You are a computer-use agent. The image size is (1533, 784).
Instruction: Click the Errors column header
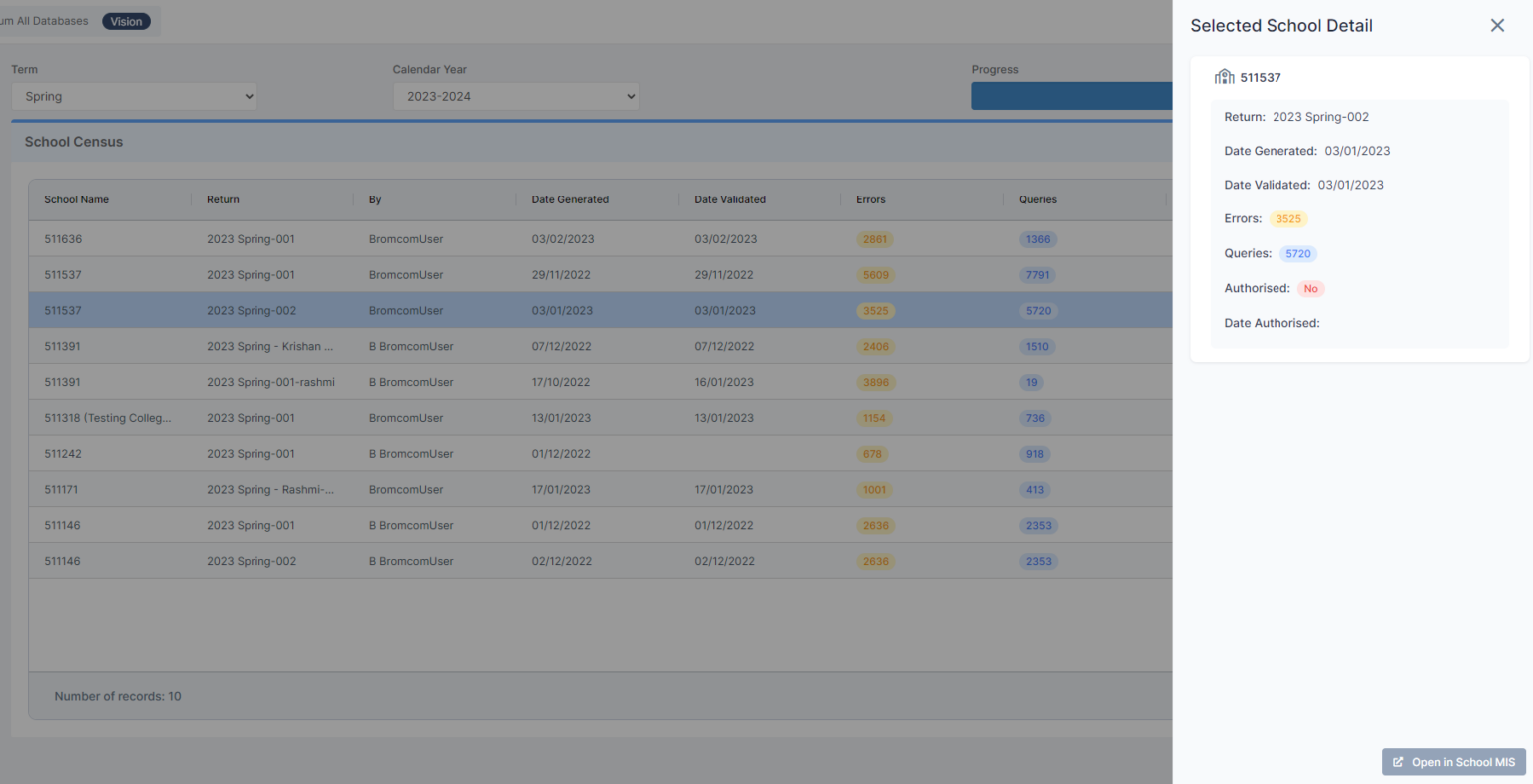[x=870, y=199]
